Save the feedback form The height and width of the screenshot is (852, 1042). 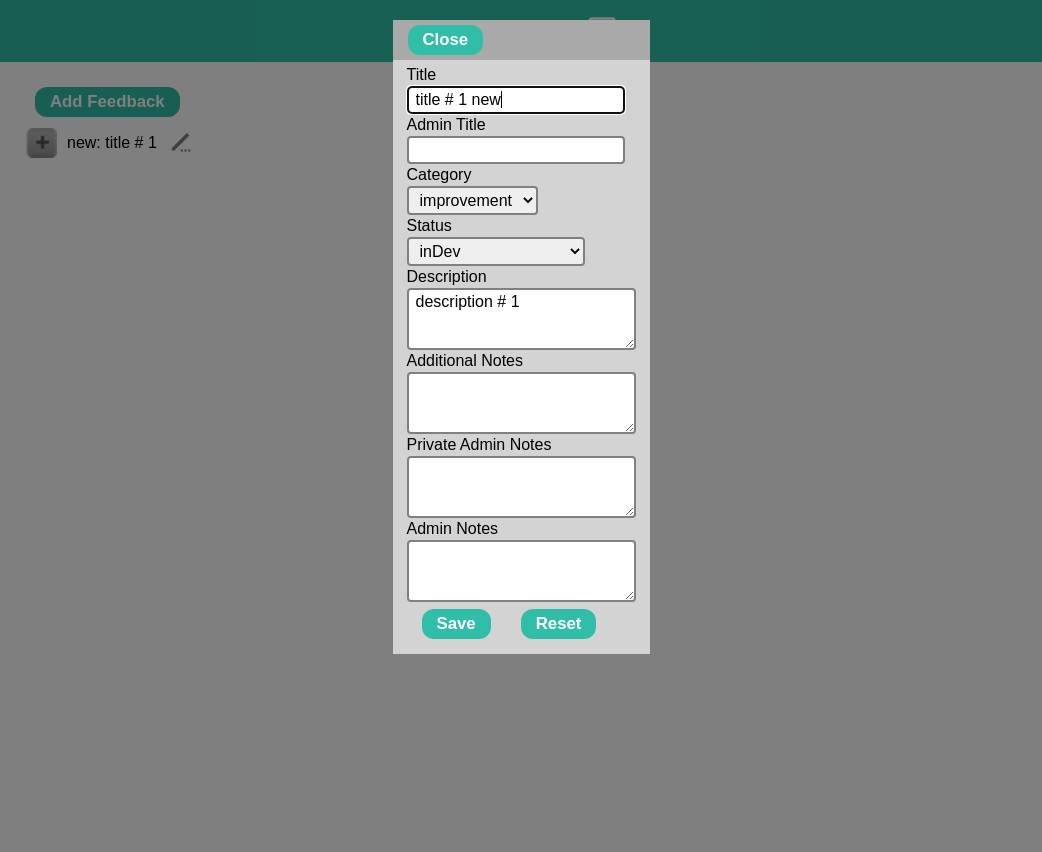[456, 624]
